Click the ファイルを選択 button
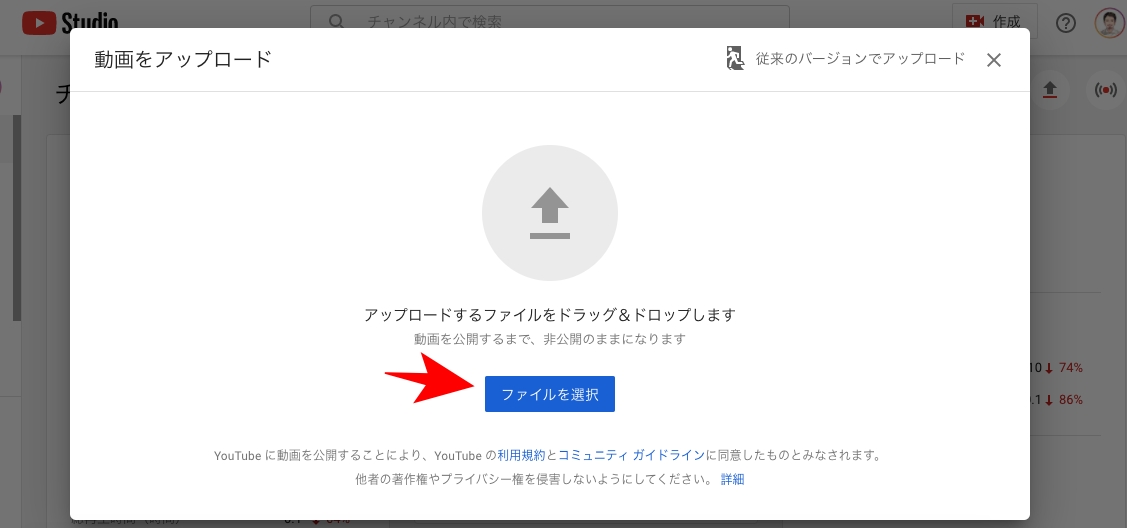 pyautogui.click(x=550, y=394)
